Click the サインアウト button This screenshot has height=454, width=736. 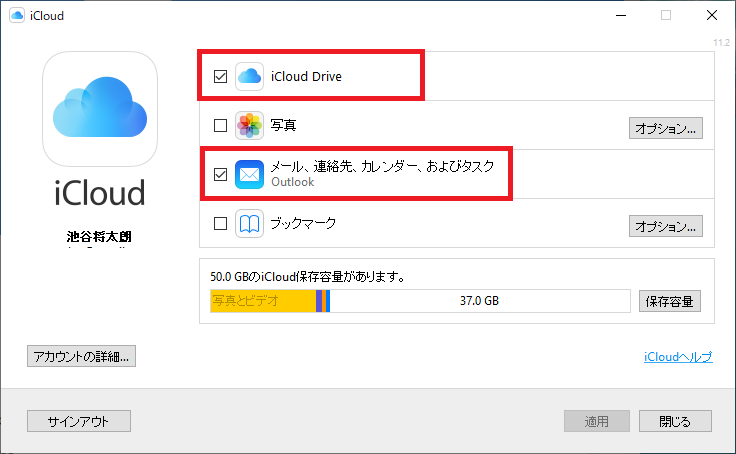[x=79, y=421]
